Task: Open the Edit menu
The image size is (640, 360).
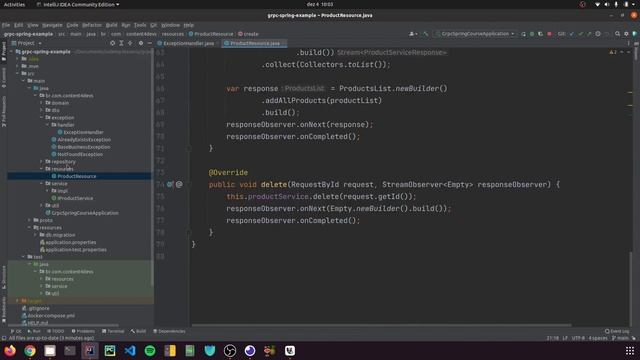Action: (x=18, y=25)
